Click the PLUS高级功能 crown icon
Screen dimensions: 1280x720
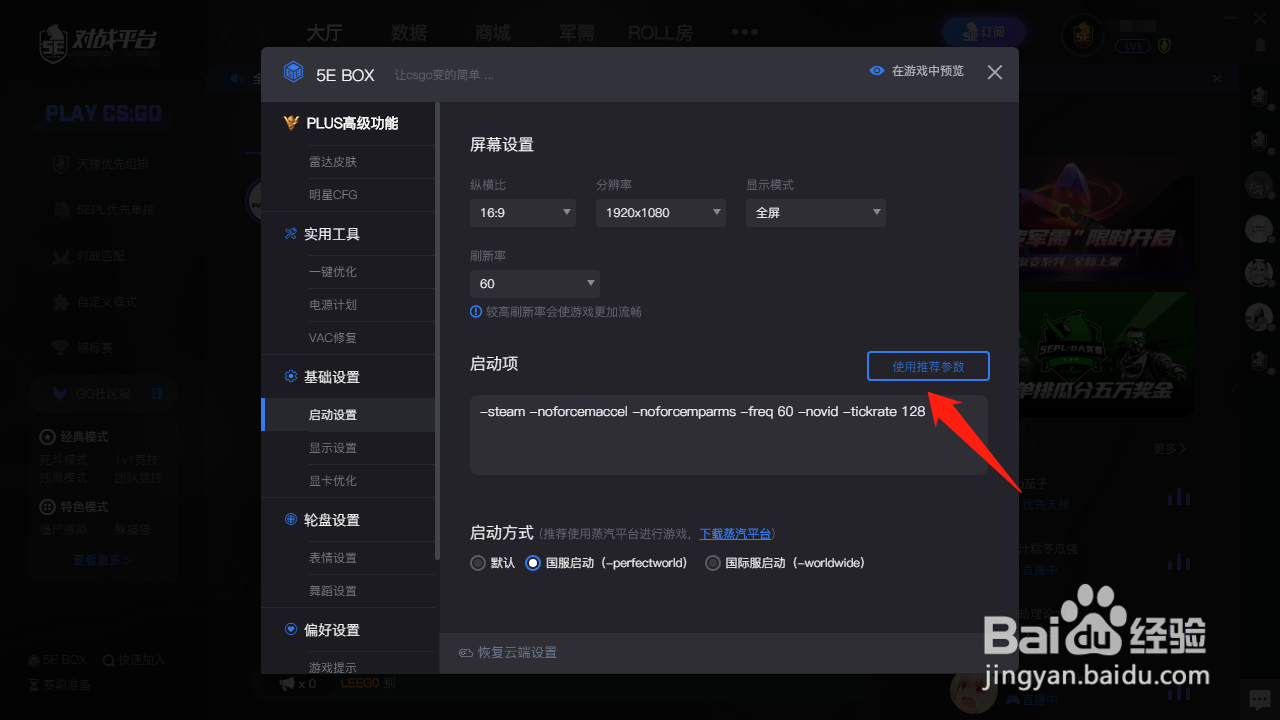tap(290, 122)
